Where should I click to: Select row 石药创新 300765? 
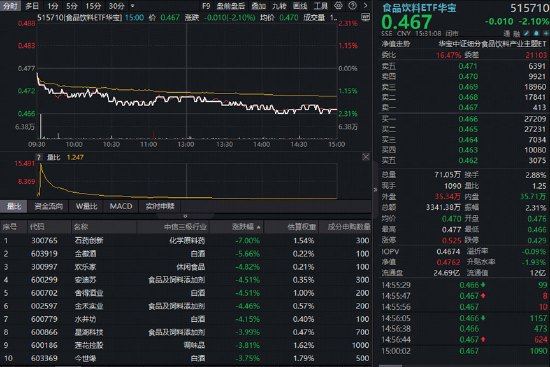coord(186,241)
